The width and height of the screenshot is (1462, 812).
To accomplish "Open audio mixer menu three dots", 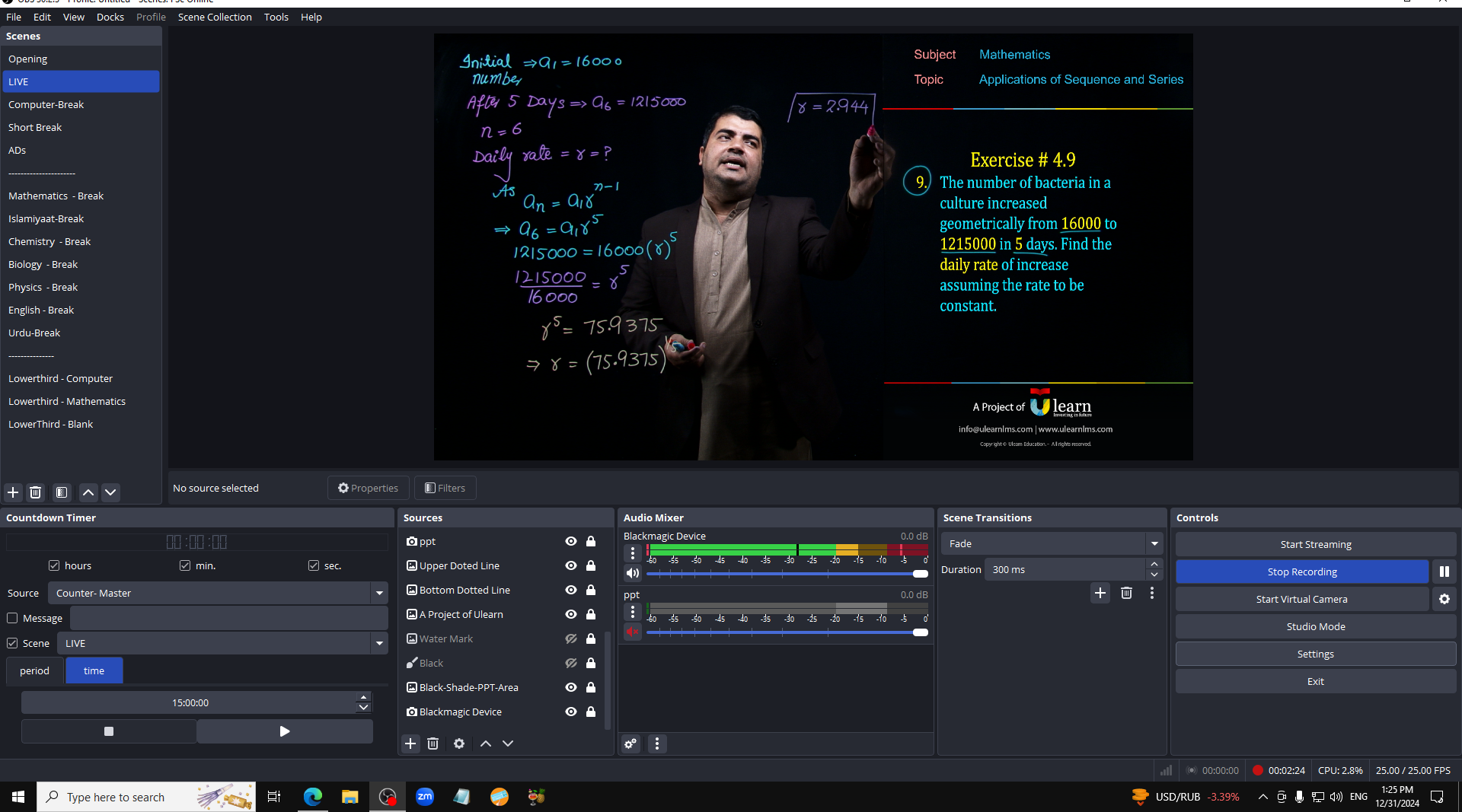I will (x=657, y=744).
